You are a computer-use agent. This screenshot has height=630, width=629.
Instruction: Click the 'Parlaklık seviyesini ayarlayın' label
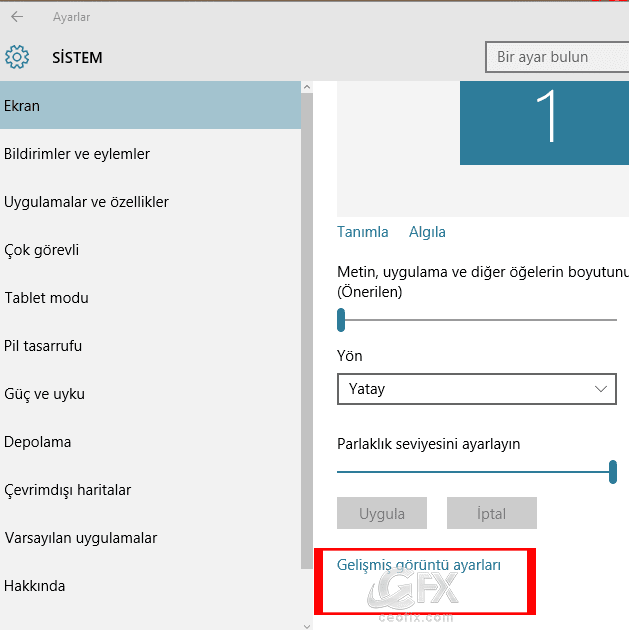[x=429, y=444]
